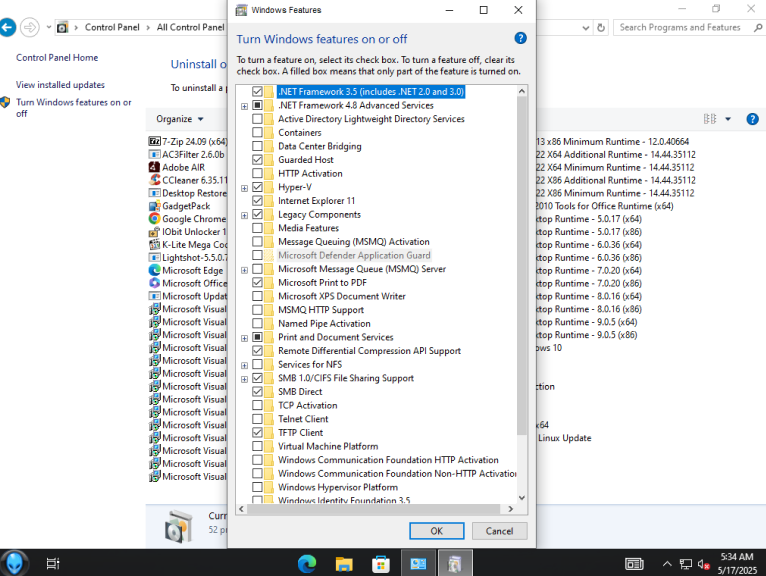Click the 7-Zip 24.09 program icon
Screen dimensions: 766x576
pos(154,141)
